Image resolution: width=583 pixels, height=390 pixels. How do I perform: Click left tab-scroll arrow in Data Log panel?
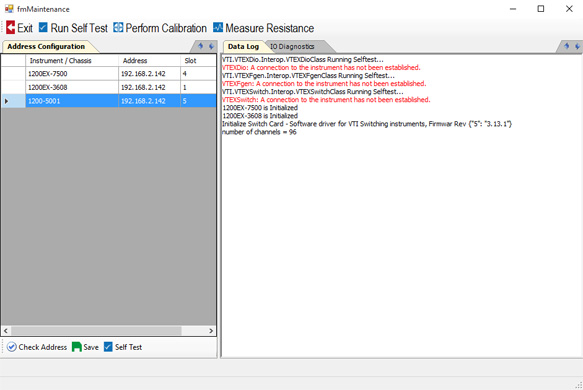pos(567,46)
